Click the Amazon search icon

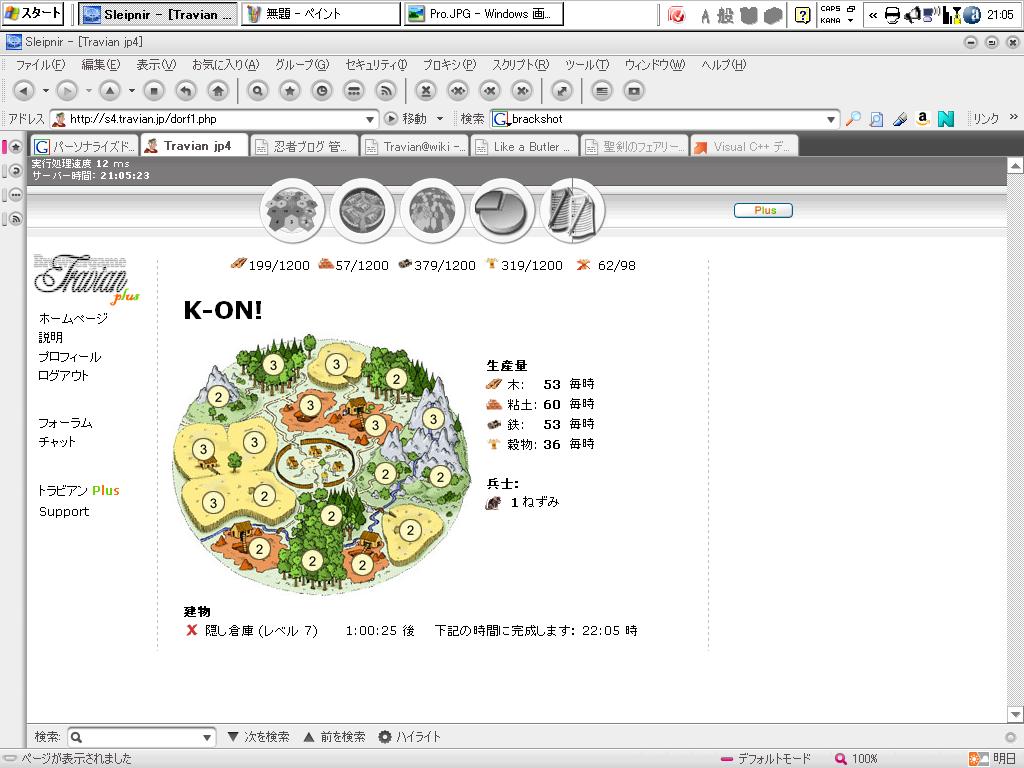coord(923,119)
